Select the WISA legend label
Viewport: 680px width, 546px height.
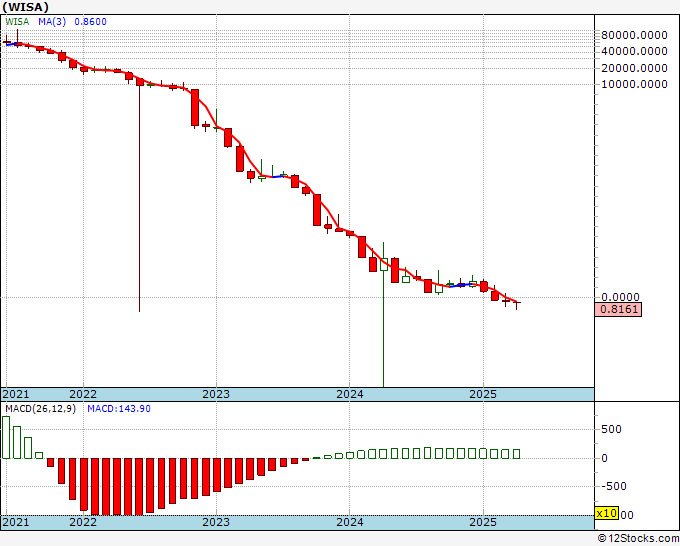click(17, 22)
